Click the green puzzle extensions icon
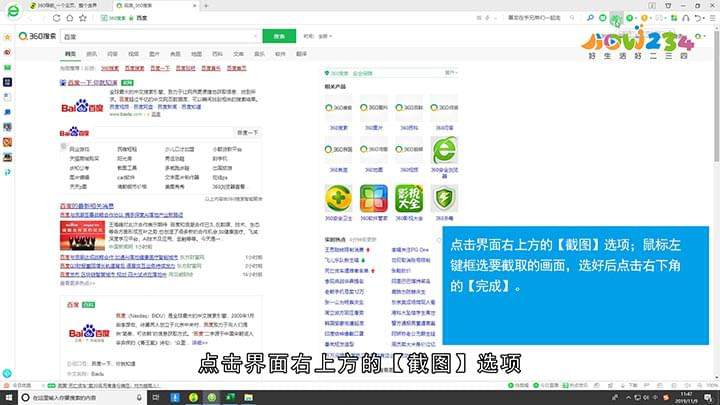The image size is (720, 405). 674,18
